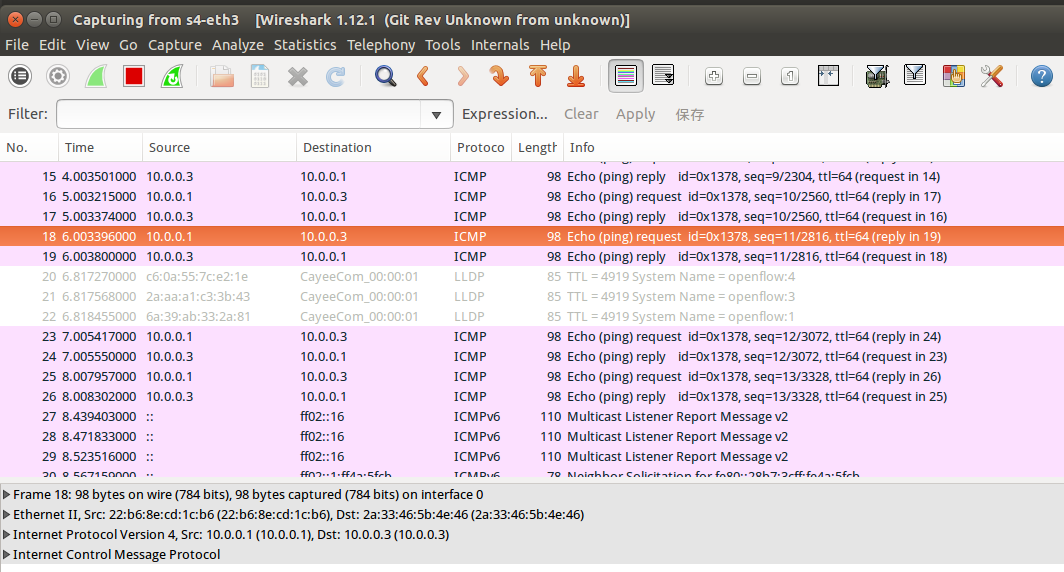Open the Help menu

click(555, 45)
